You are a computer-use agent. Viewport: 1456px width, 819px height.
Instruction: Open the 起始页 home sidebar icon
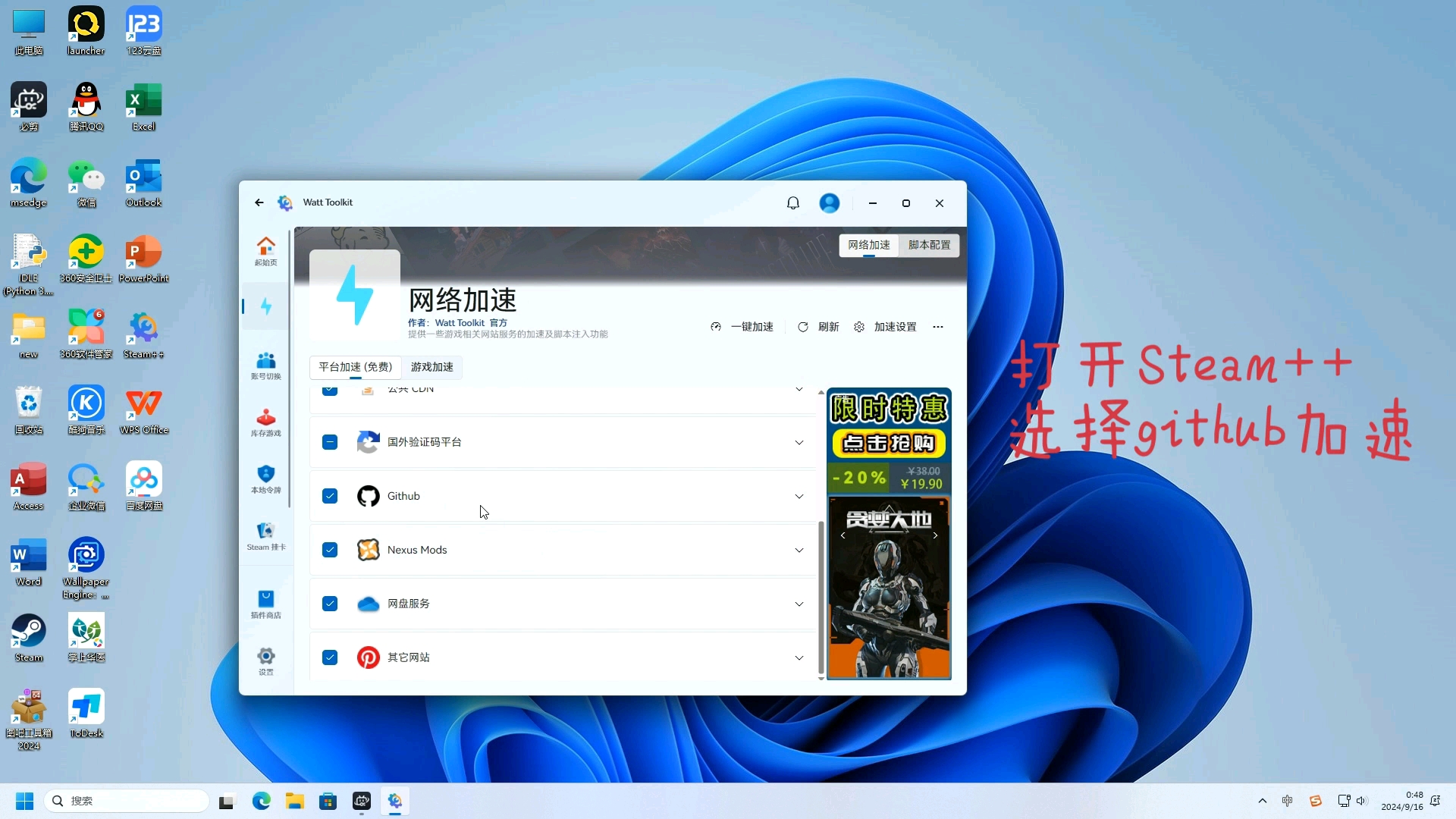[x=265, y=251]
